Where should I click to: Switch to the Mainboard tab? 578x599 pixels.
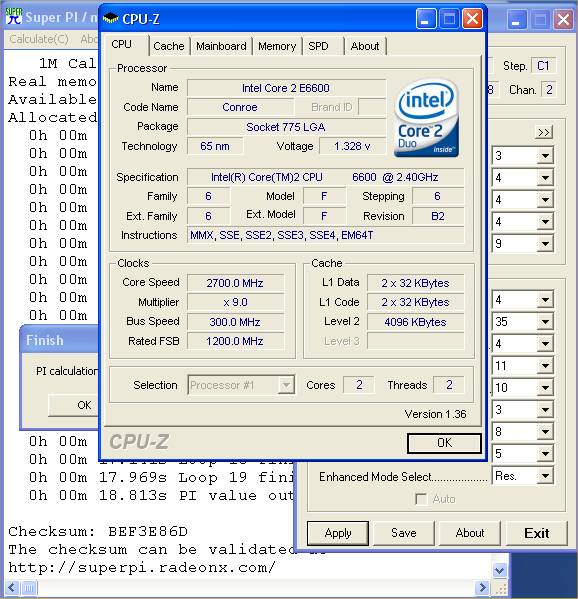(x=221, y=46)
